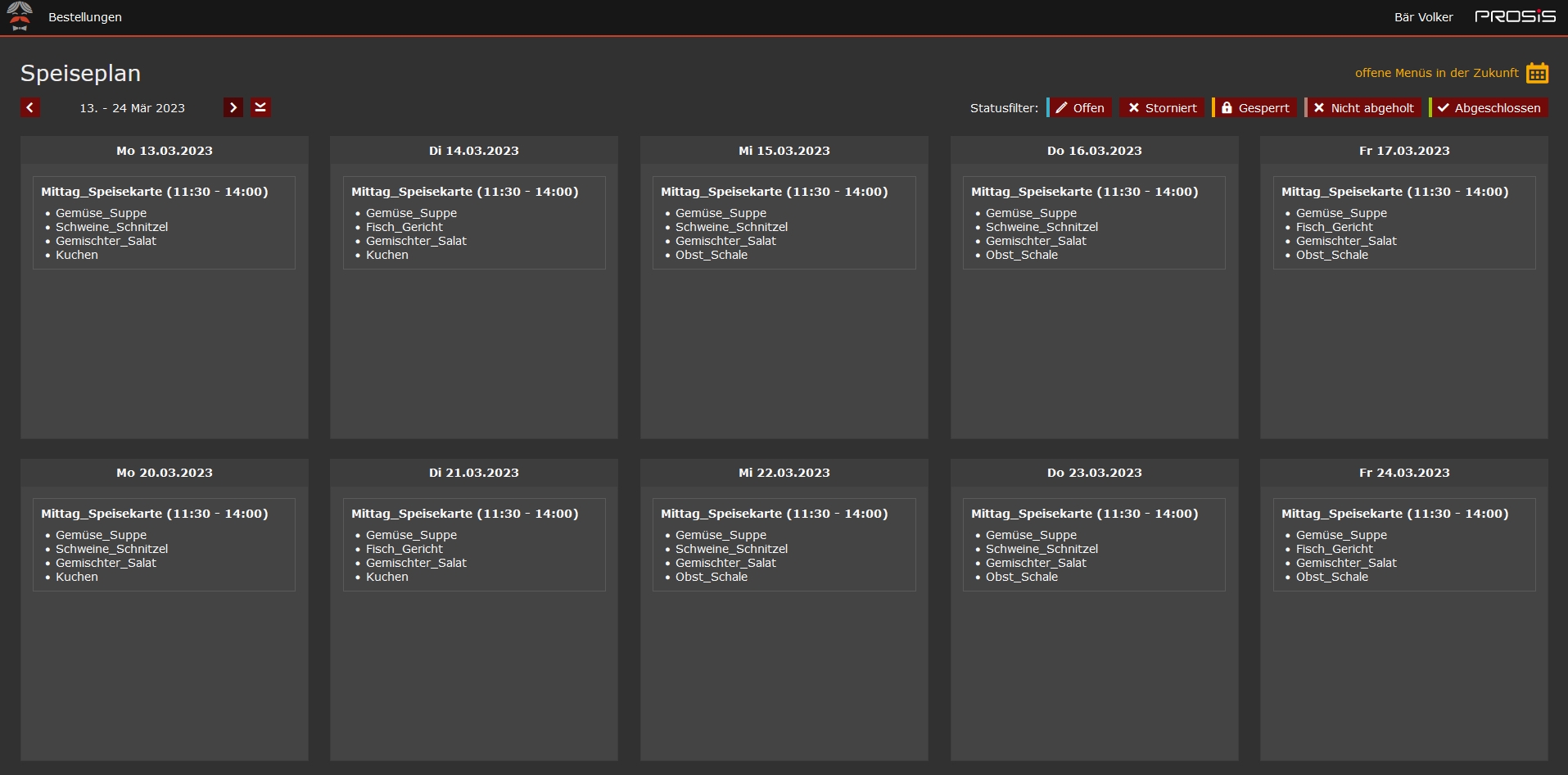This screenshot has height=775, width=1568.
Task: Click the Speiseplan page heading
Action: pyautogui.click(x=80, y=73)
